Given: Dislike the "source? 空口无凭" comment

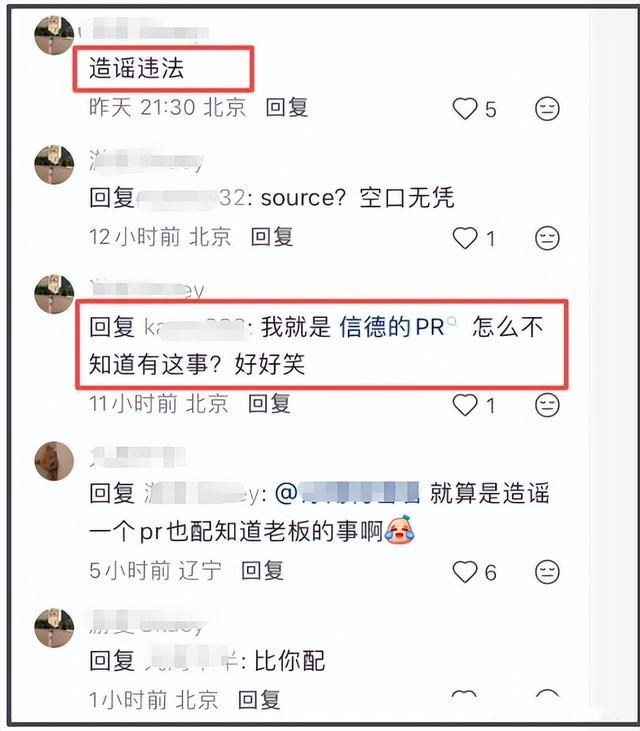Looking at the screenshot, I should click(547, 238).
